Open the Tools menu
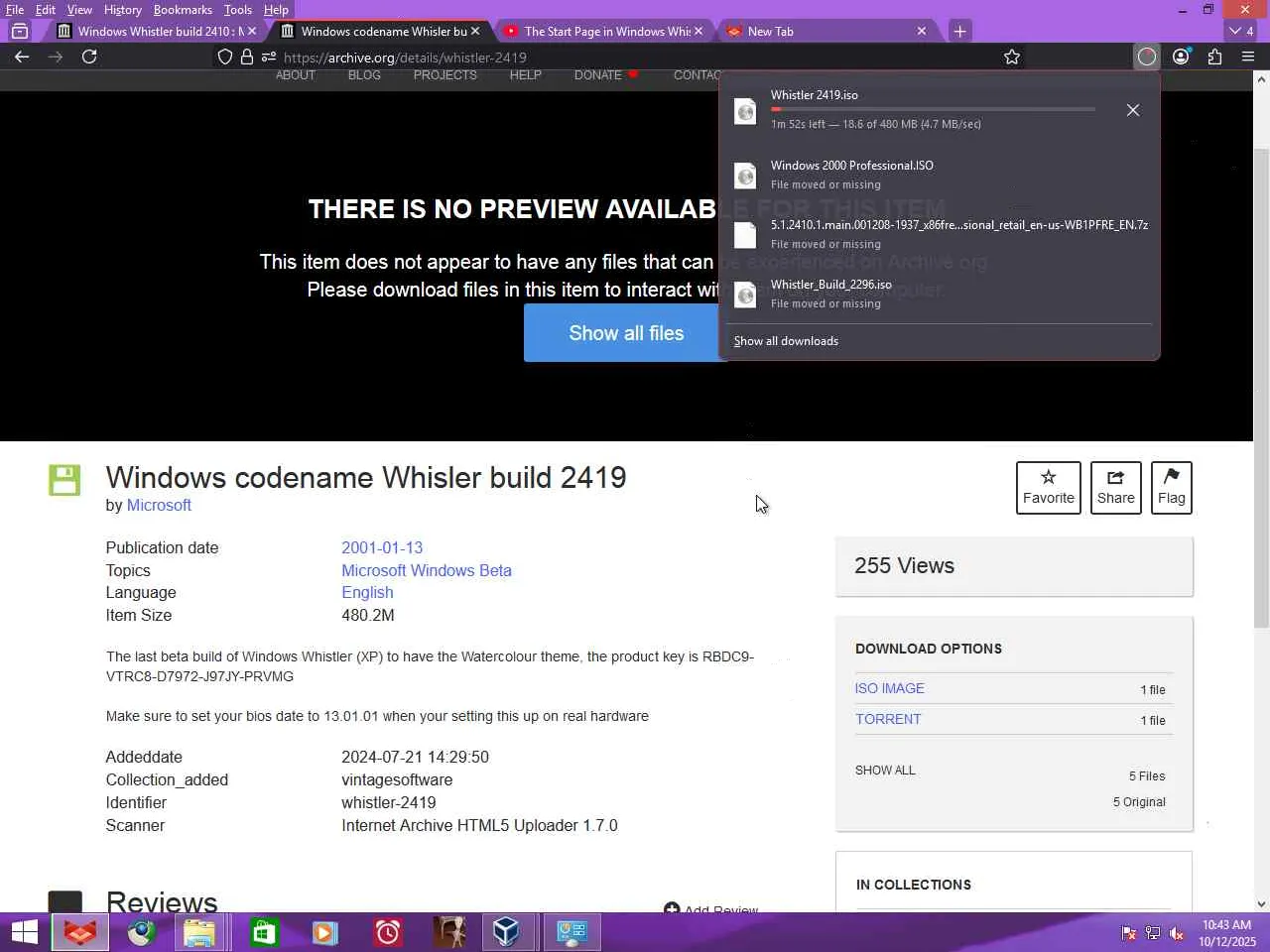Viewport: 1270px width, 952px height. pyautogui.click(x=238, y=10)
